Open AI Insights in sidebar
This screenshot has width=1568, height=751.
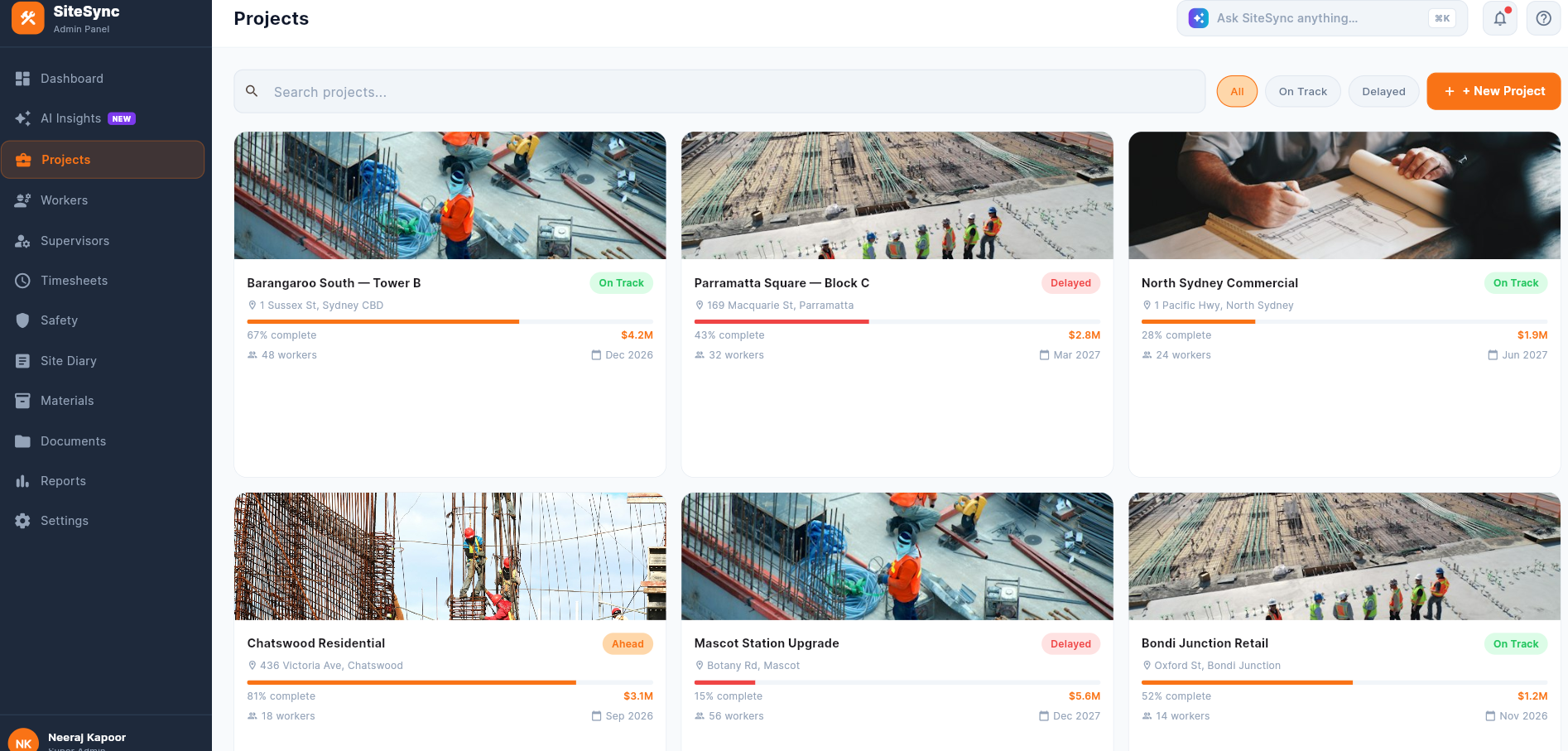(x=103, y=118)
